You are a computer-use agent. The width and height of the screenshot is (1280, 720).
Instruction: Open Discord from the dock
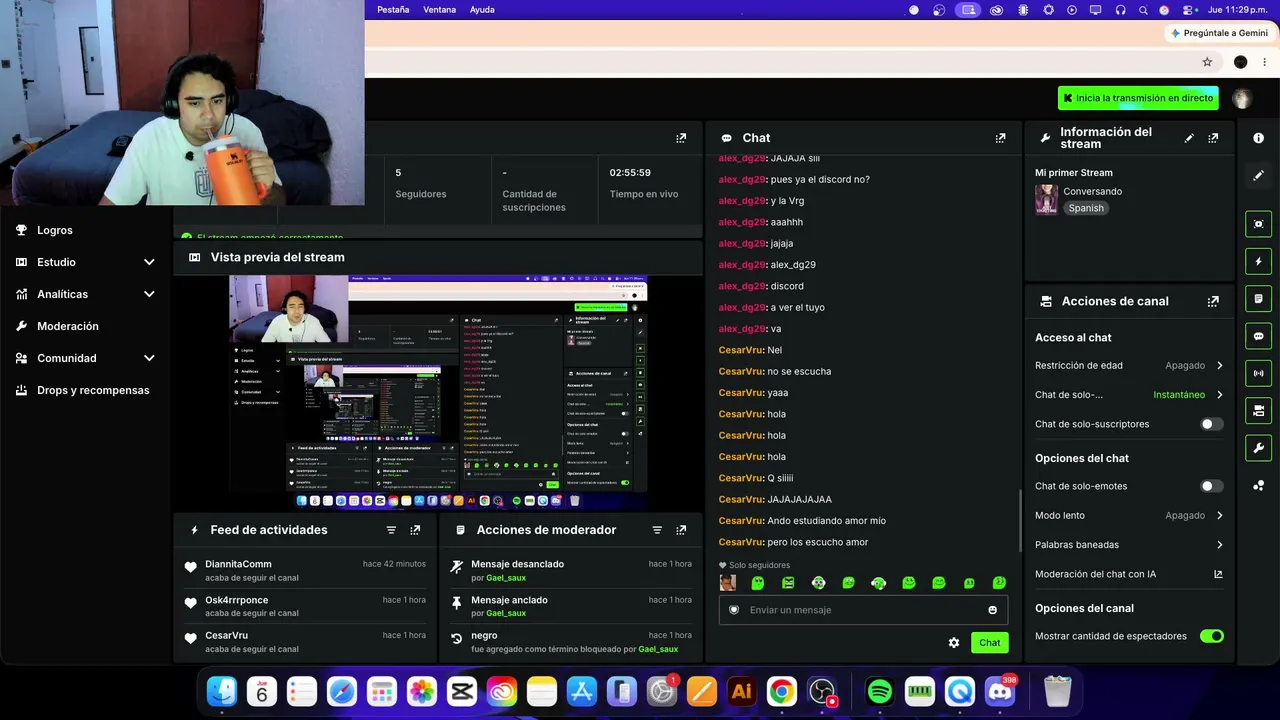tap(1000, 691)
